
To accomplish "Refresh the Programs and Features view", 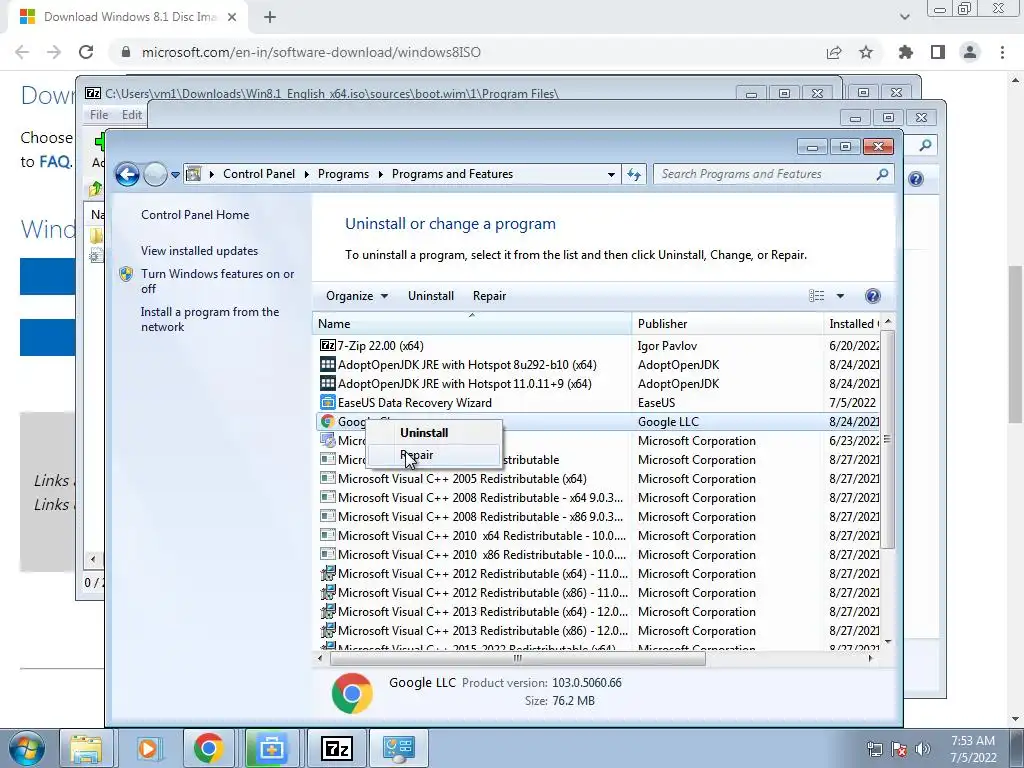I will [x=633, y=174].
